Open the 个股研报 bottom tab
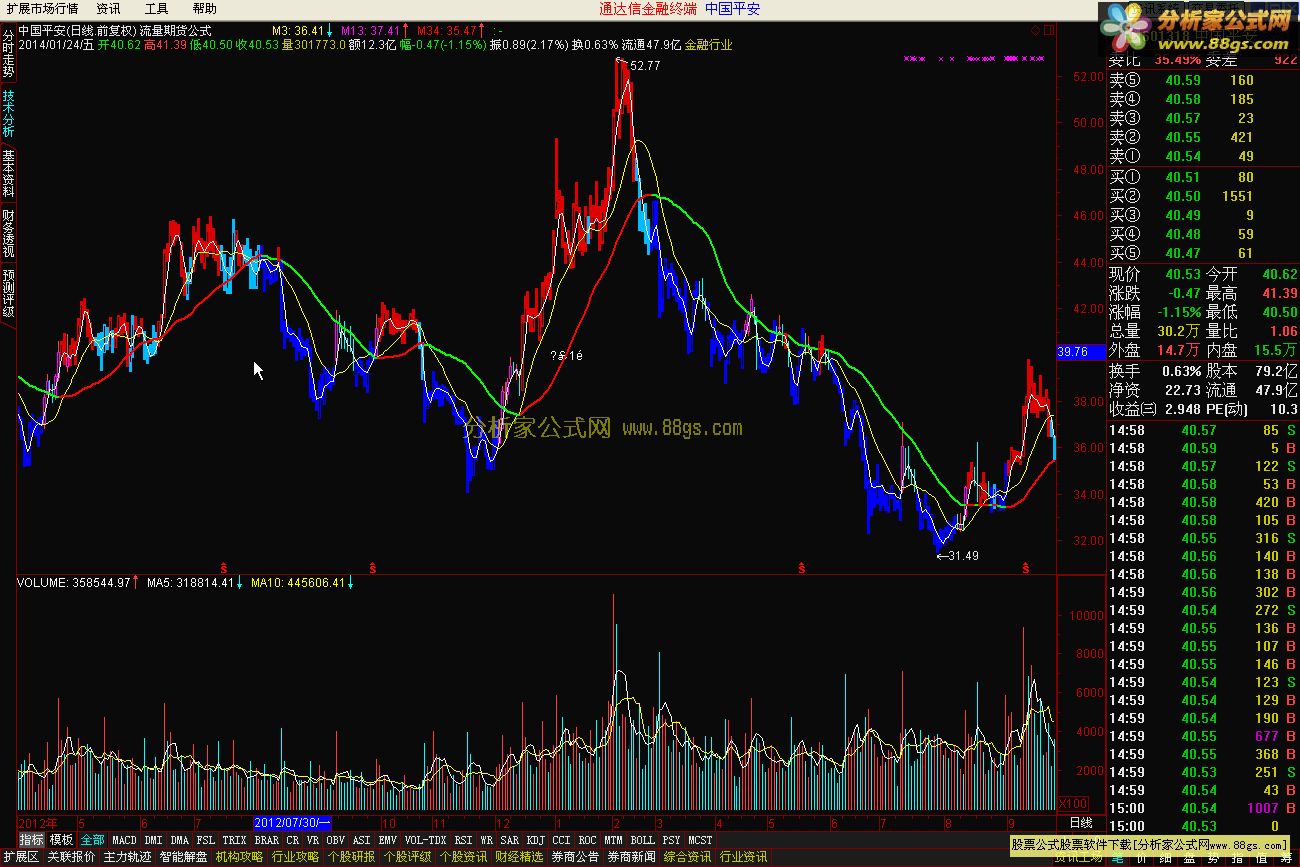 tap(351, 857)
